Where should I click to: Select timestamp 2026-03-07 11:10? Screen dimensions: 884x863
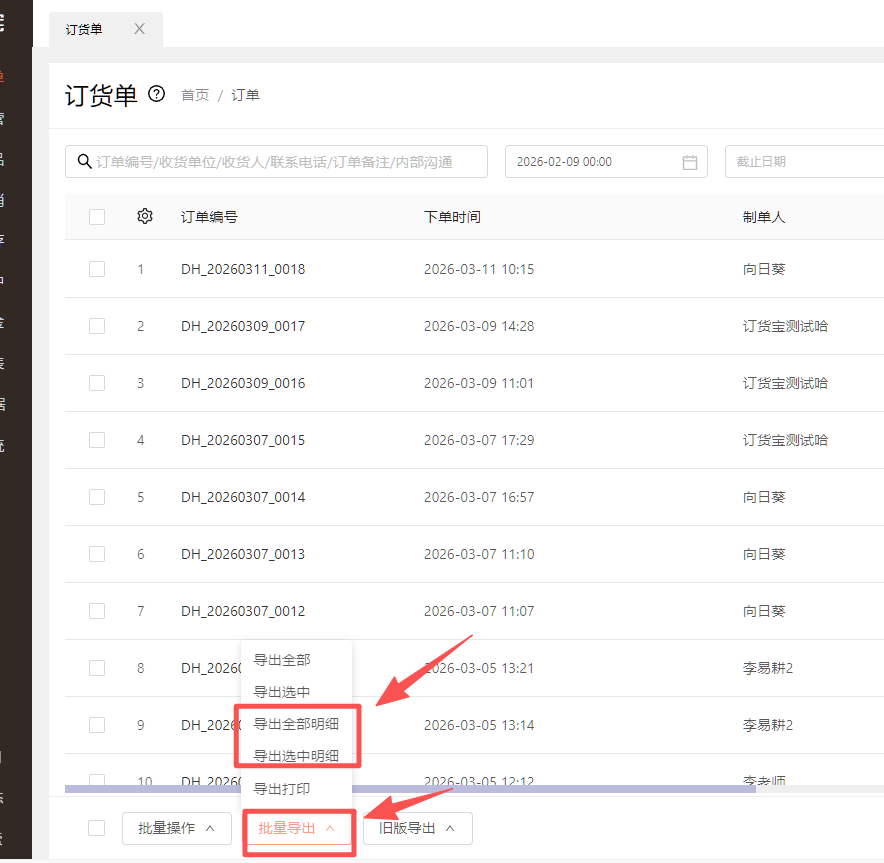pyautogui.click(x=479, y=554)
